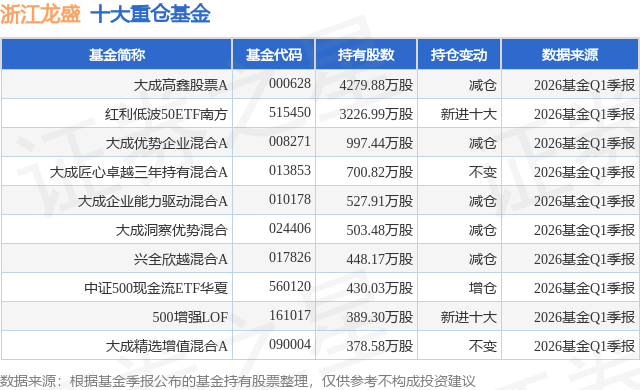Select the 持有股数 column header

(366, 55)
